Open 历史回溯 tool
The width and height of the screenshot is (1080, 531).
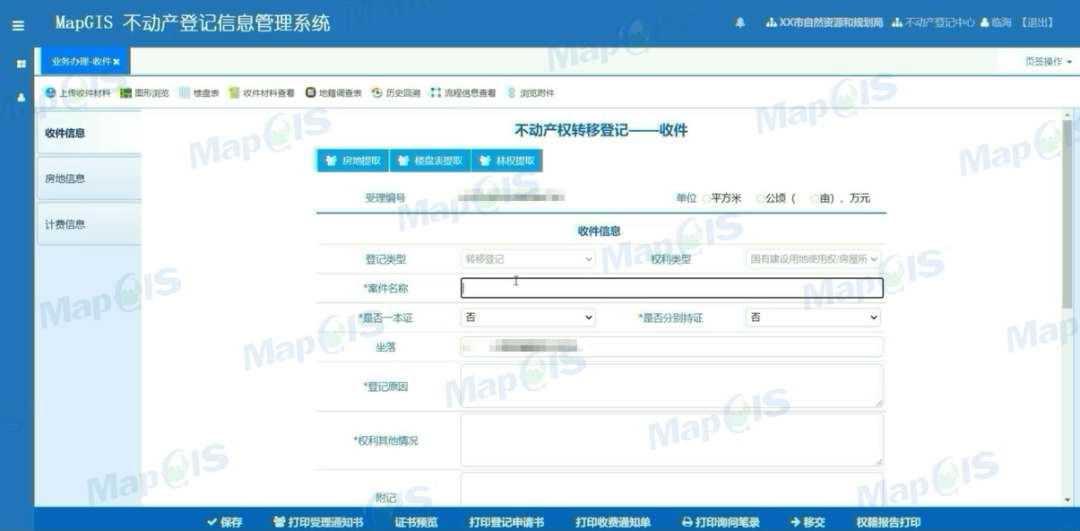(396, 93)
